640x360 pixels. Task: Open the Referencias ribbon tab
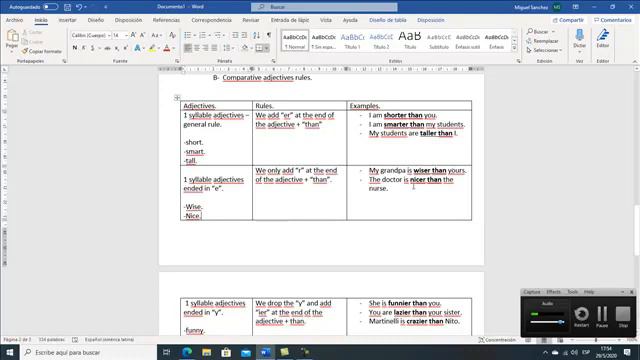(x=166, y=20)
